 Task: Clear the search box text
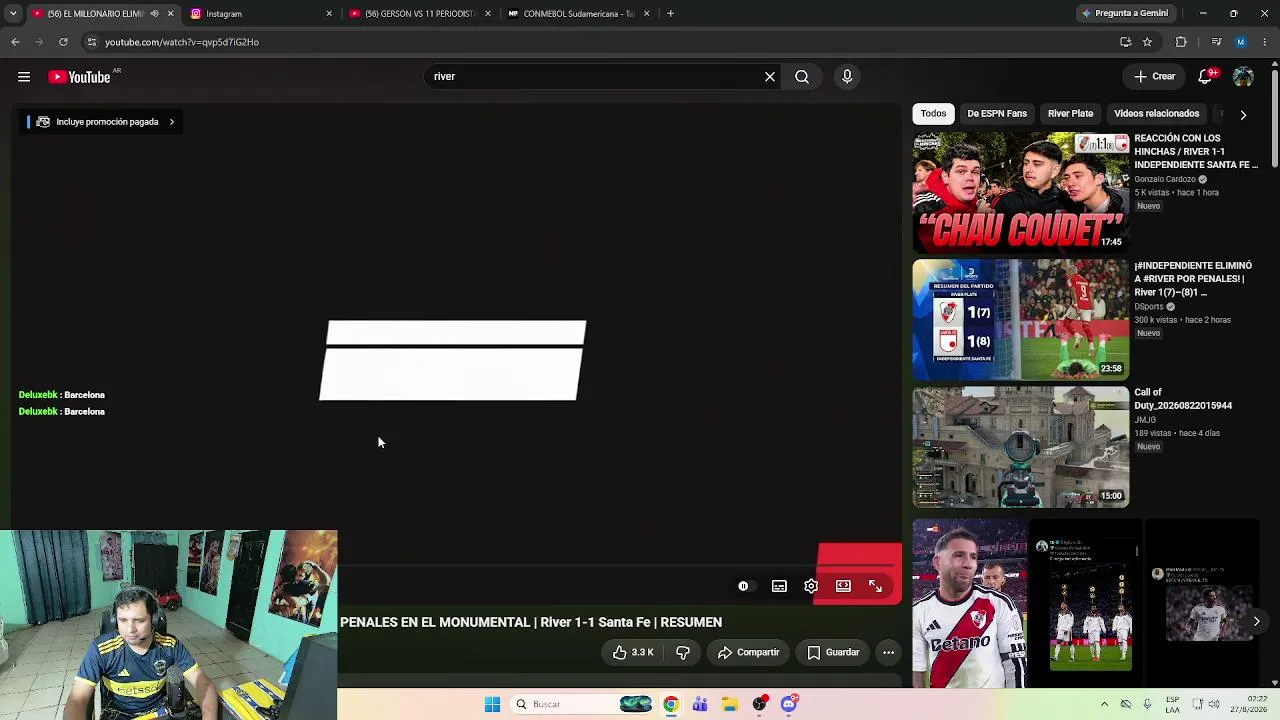click(770, 77)
